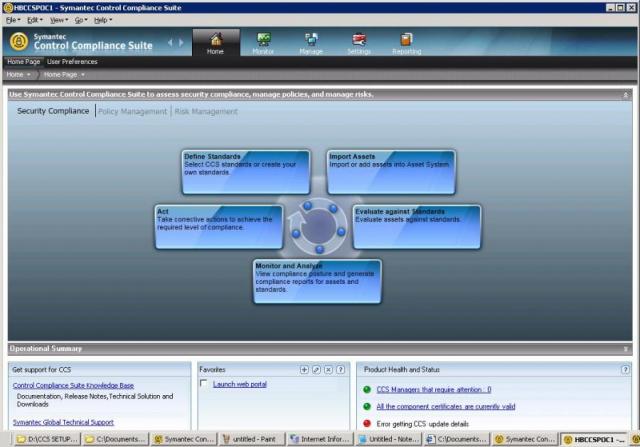Open help for Product Health and Status
This screenshot has width=640, height=447.
625,369
